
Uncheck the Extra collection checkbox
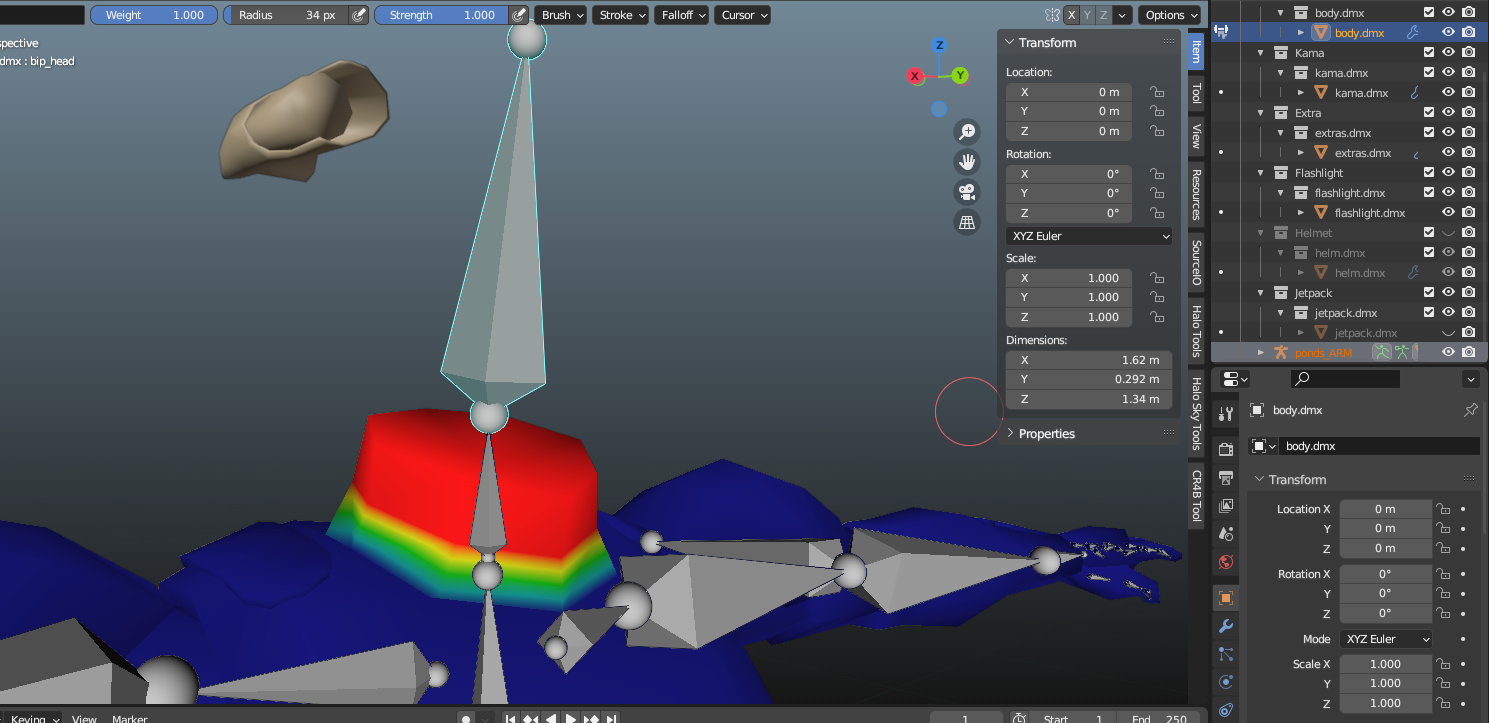[1429, 112]
